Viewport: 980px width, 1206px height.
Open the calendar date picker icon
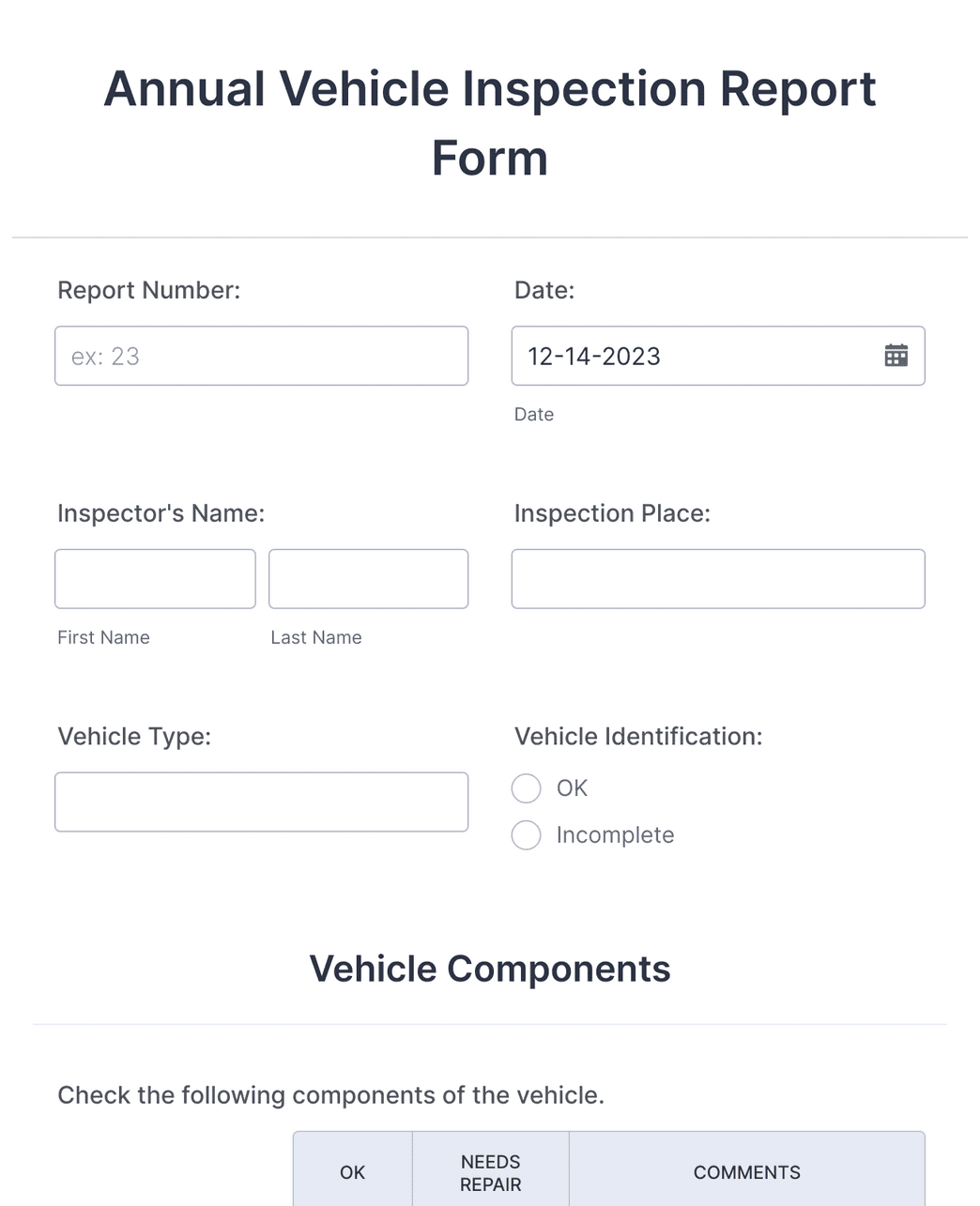click(x=896, y=356)
